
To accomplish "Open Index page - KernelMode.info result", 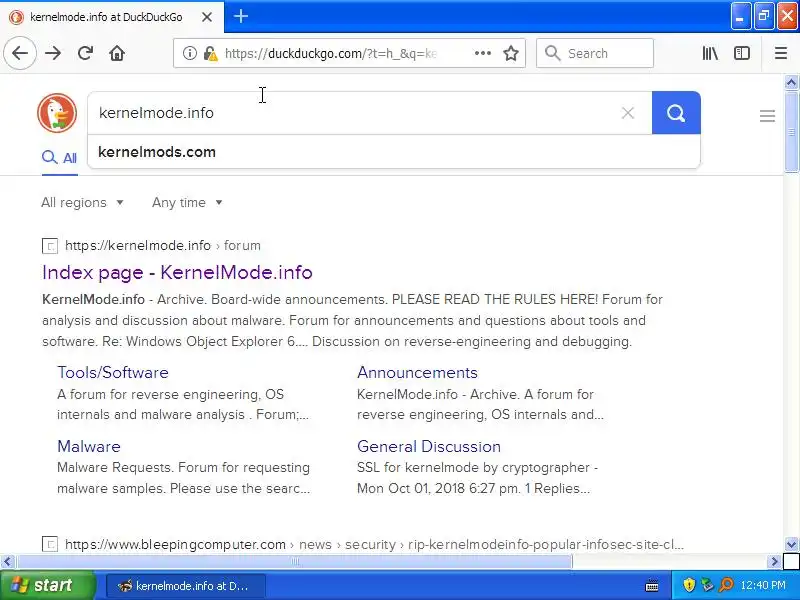I will coord(177,272).
